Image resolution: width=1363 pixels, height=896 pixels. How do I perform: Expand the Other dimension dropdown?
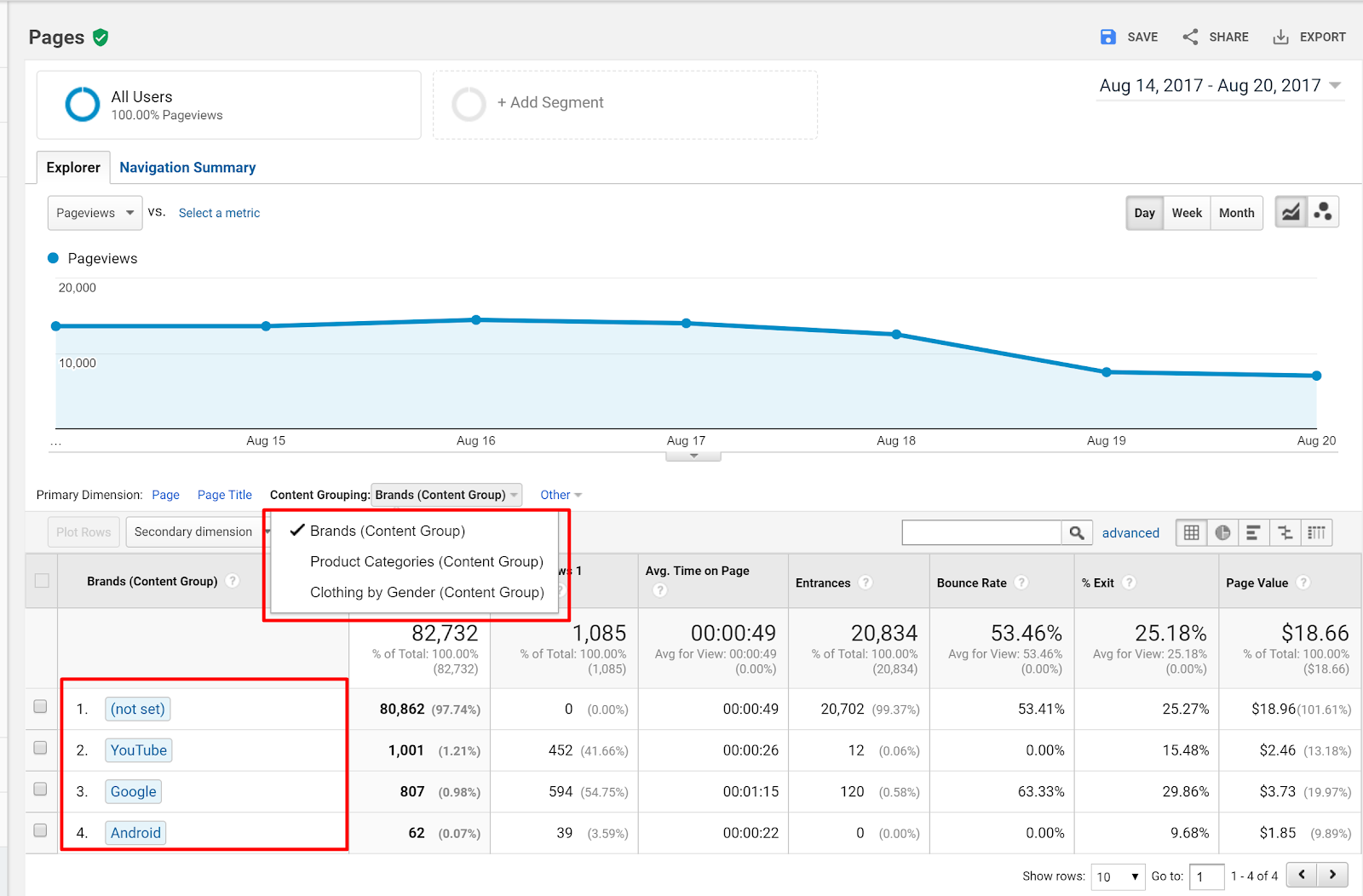tap(561, 495)
